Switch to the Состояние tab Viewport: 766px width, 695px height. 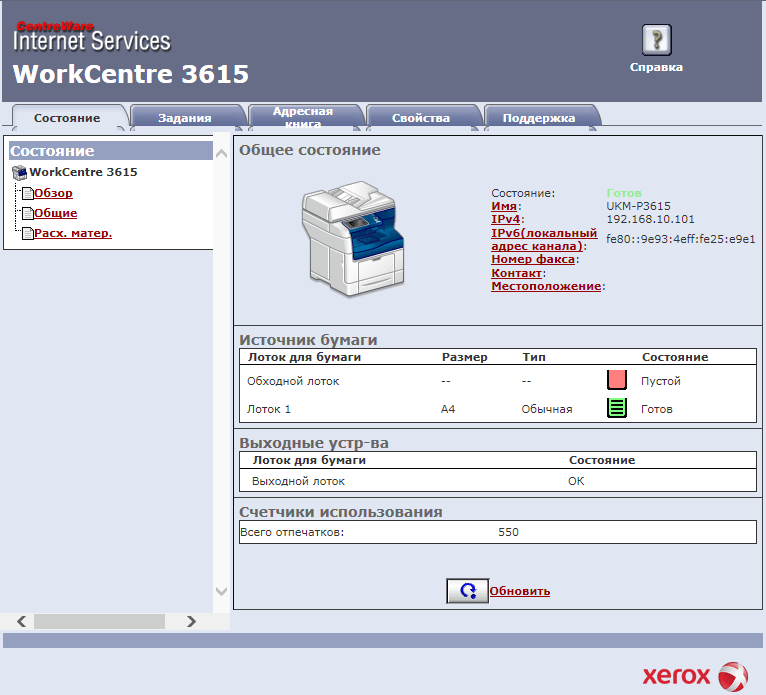click(67, 118)
